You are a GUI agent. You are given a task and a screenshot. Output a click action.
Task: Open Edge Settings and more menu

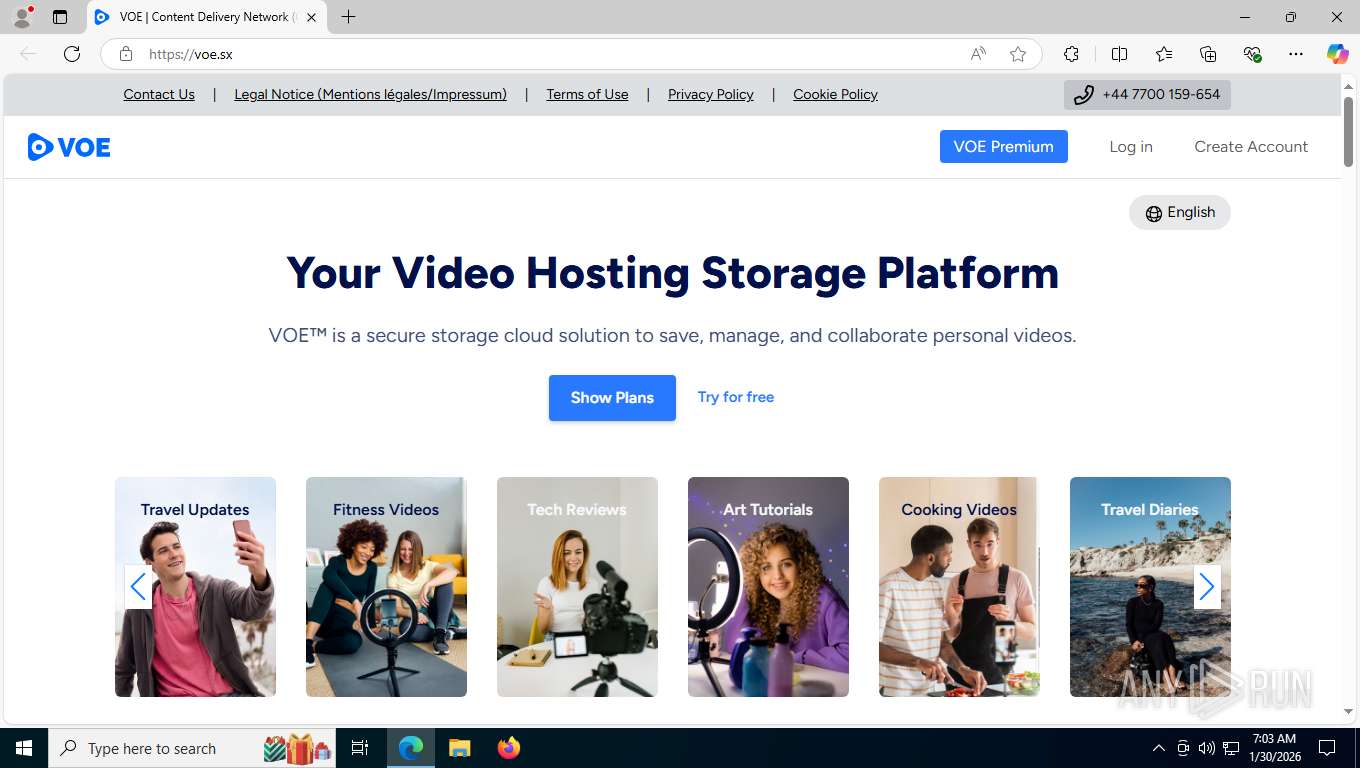1296,54
